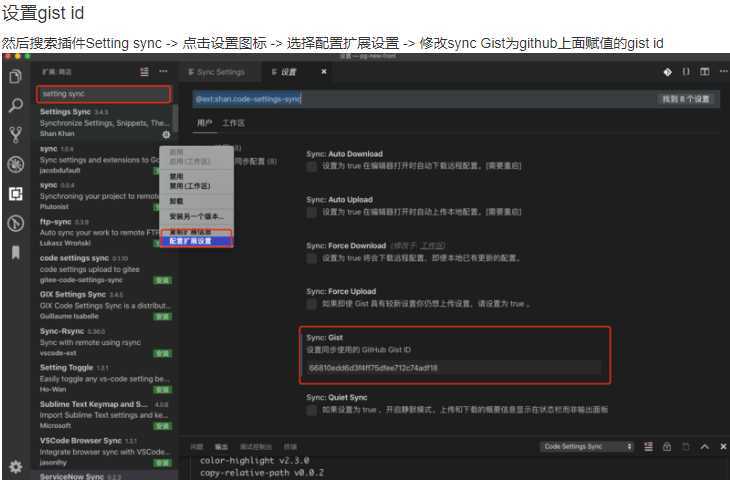
Task: Click the Manage gear at activity bar bottom
Action: coord(15,466)
